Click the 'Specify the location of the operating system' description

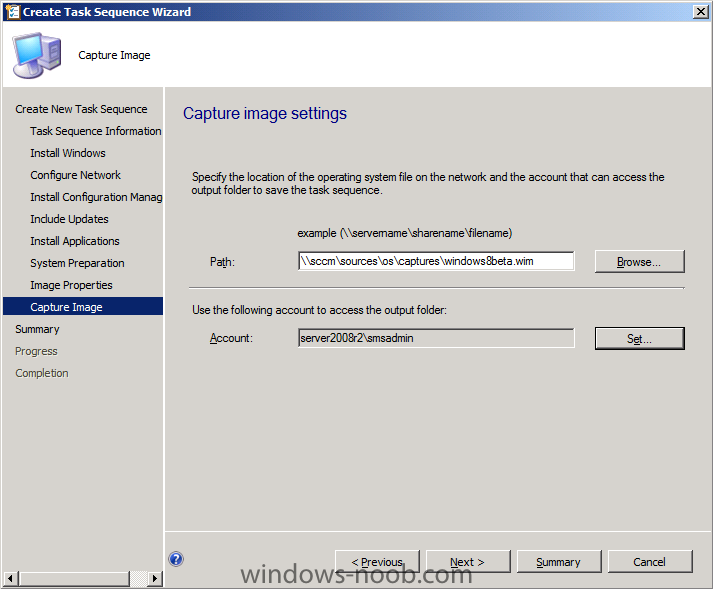pyautogui.click(x=428, y=183)
